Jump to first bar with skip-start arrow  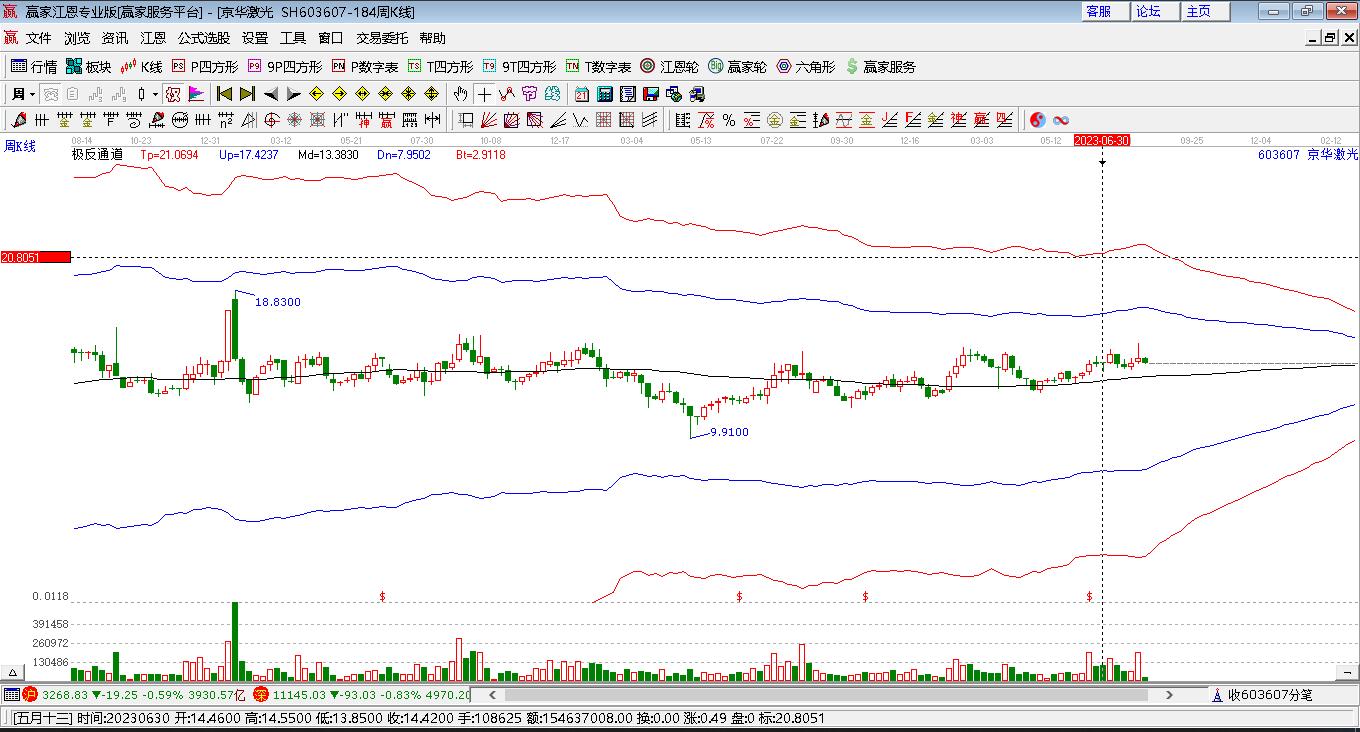(x=224, y=94)
